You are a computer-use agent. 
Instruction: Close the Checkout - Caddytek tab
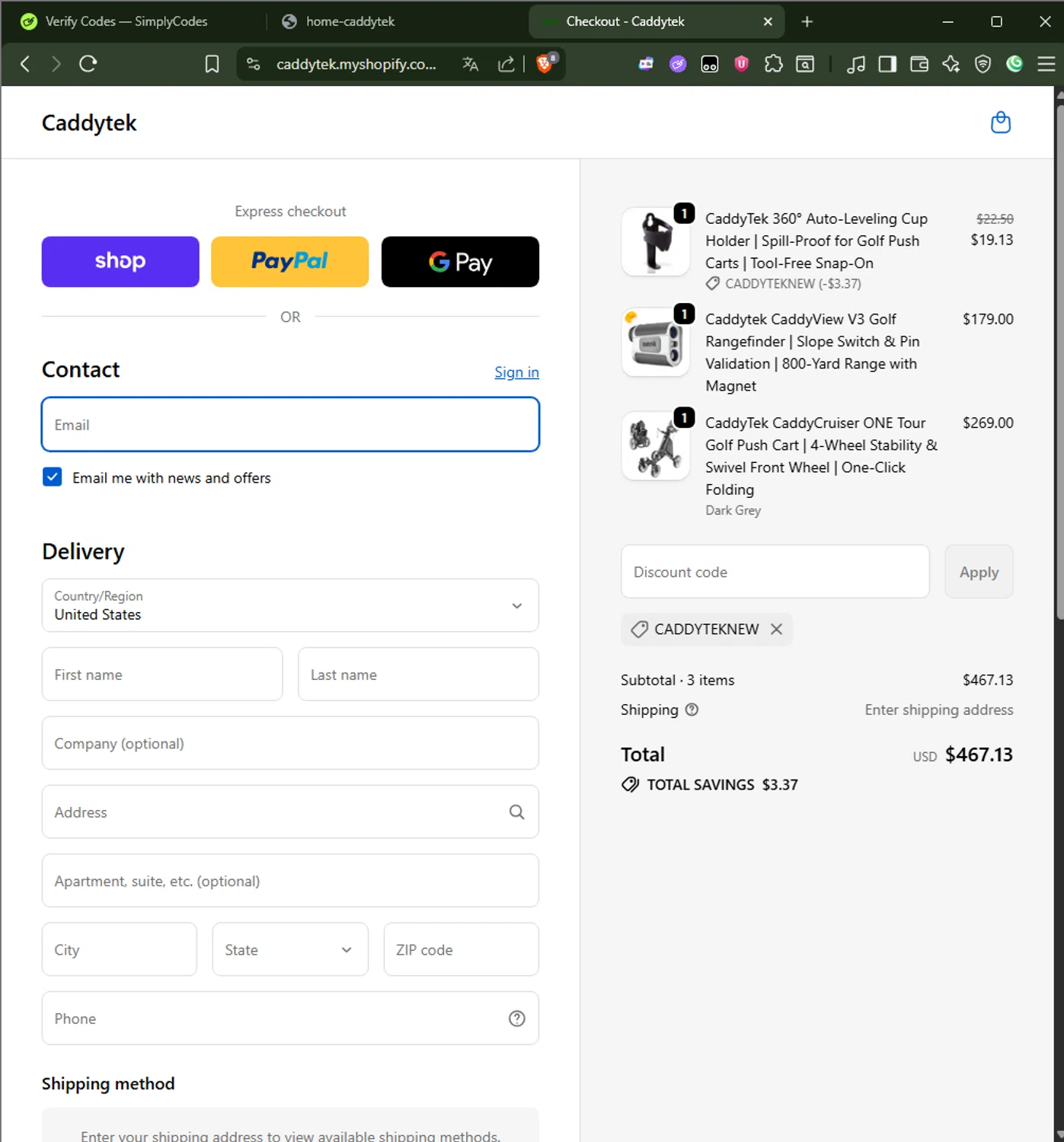coord(768,21)
